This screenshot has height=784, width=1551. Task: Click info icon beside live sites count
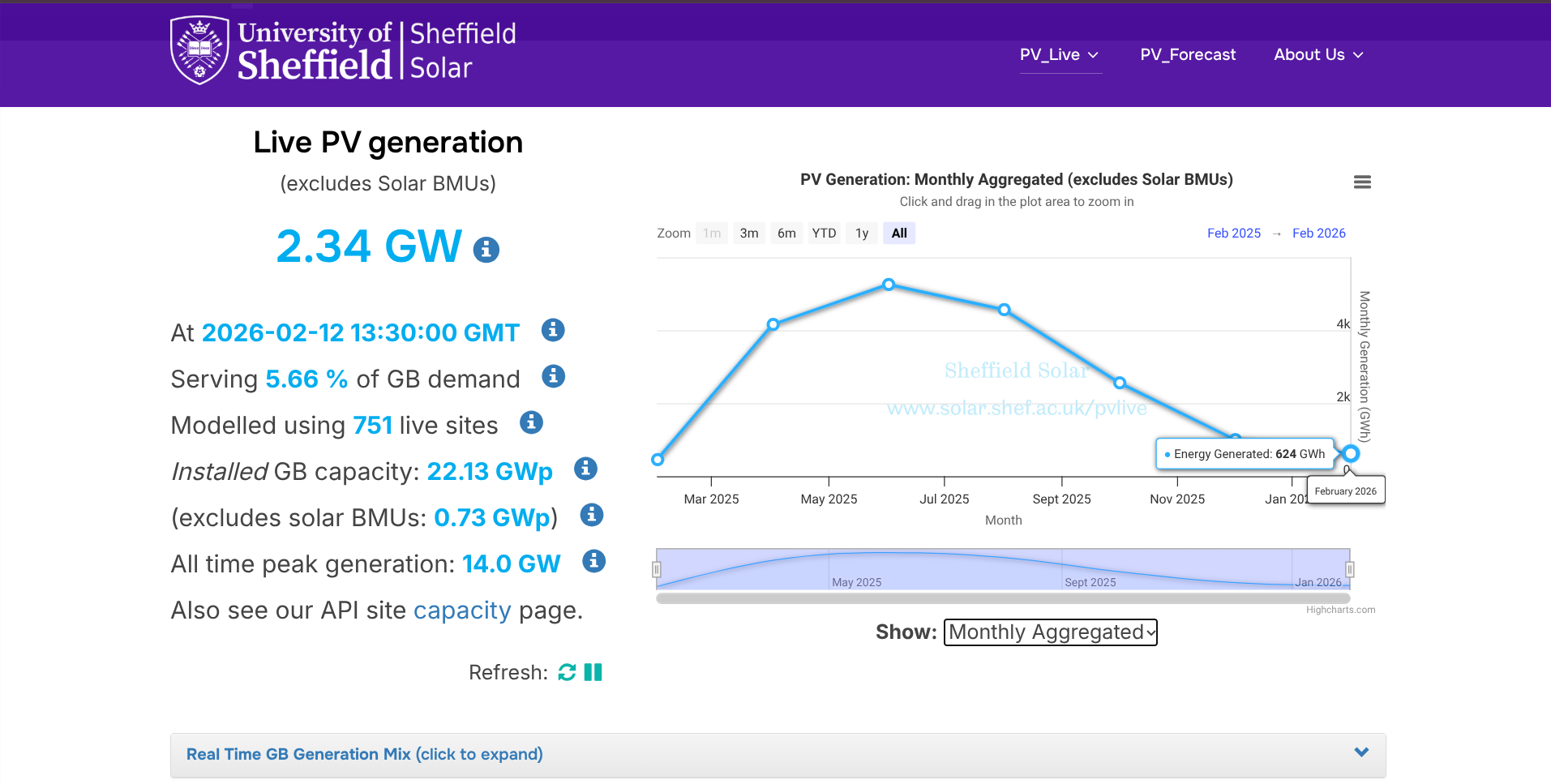click(531, 422)
